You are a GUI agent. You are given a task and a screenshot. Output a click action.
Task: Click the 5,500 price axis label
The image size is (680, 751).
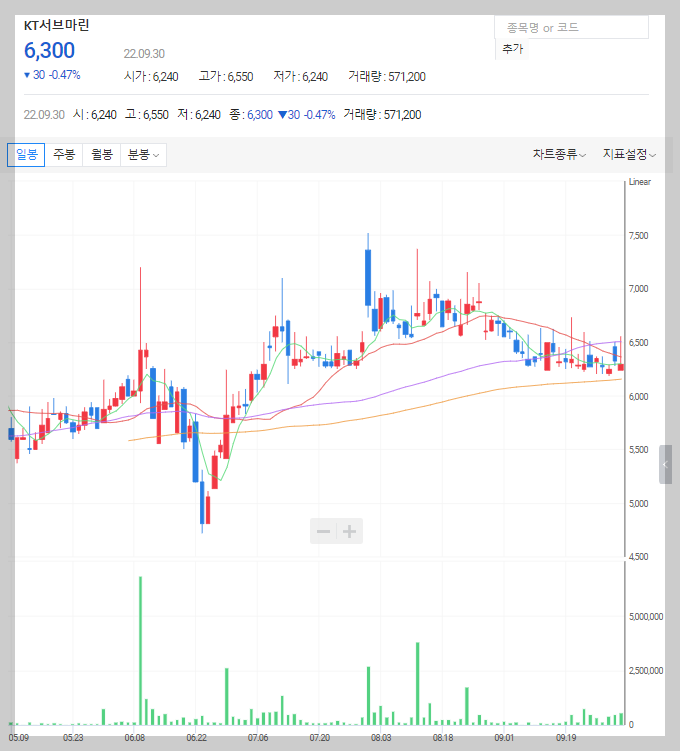638,450
